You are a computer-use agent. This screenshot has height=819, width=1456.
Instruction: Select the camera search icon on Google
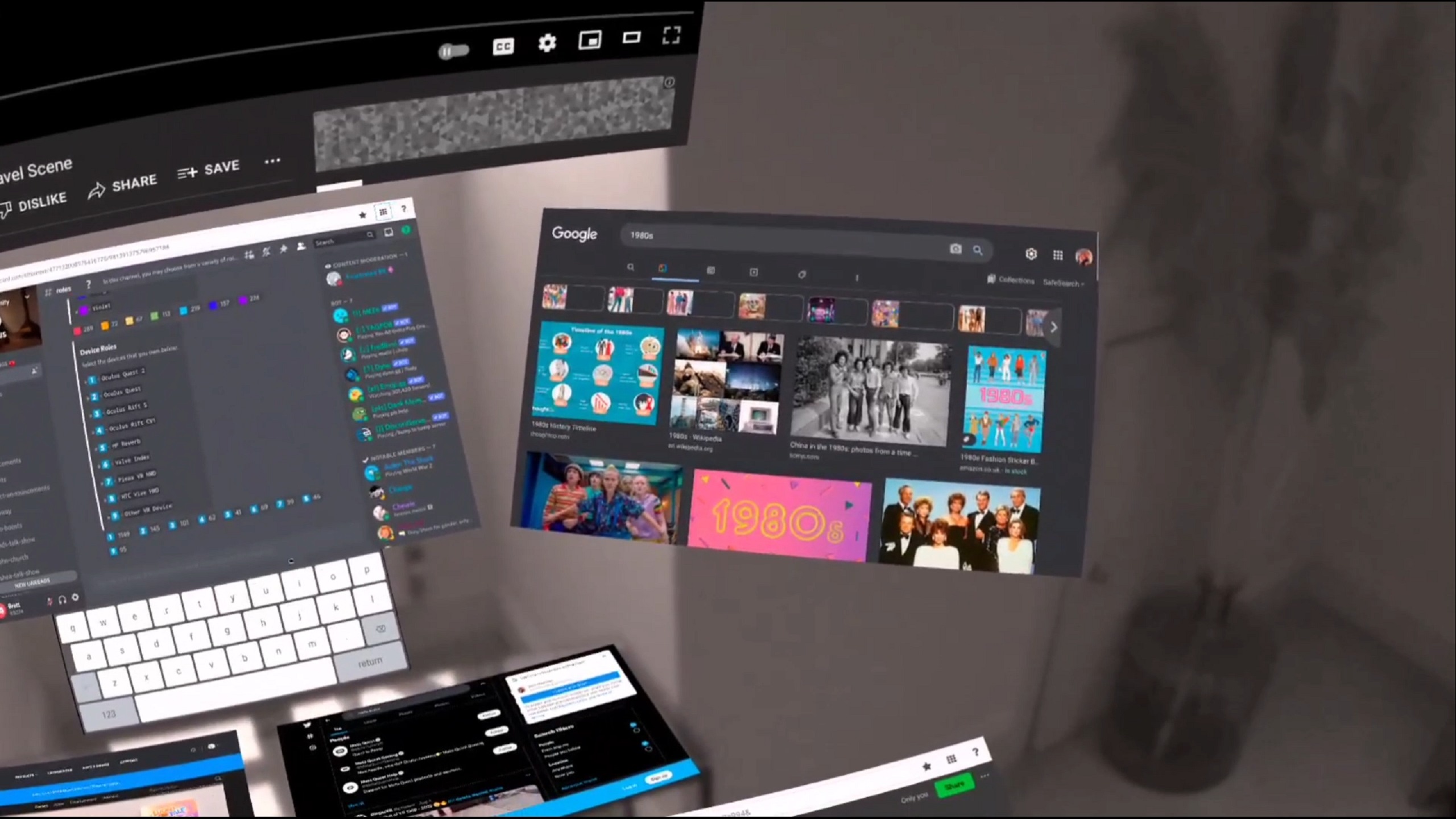pos(955,250)
